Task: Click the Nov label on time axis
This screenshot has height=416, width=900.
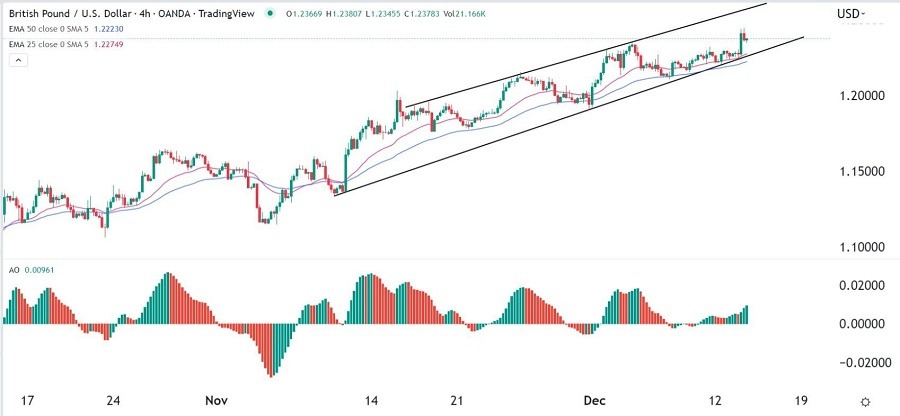Action: (x=216, y=400)
